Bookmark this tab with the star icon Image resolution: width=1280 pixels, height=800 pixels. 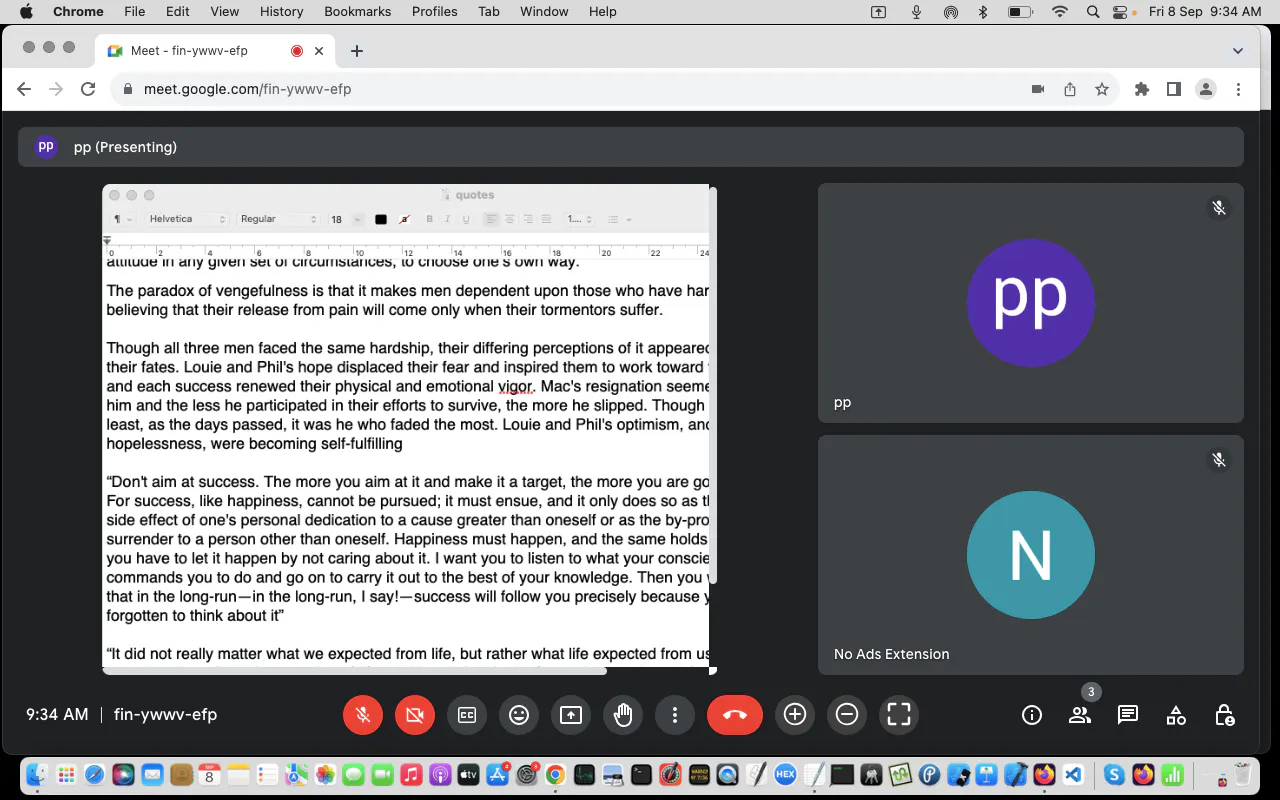coord(1102,89)
